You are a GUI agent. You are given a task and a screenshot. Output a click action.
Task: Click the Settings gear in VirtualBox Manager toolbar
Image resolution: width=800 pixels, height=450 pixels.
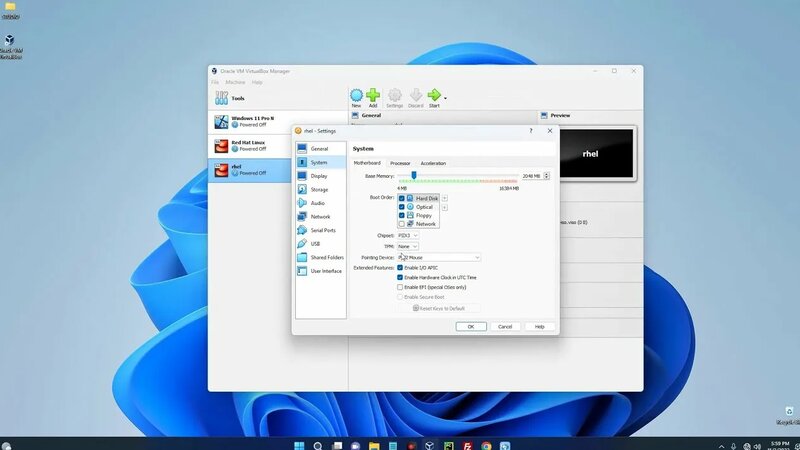click(394, 97)
